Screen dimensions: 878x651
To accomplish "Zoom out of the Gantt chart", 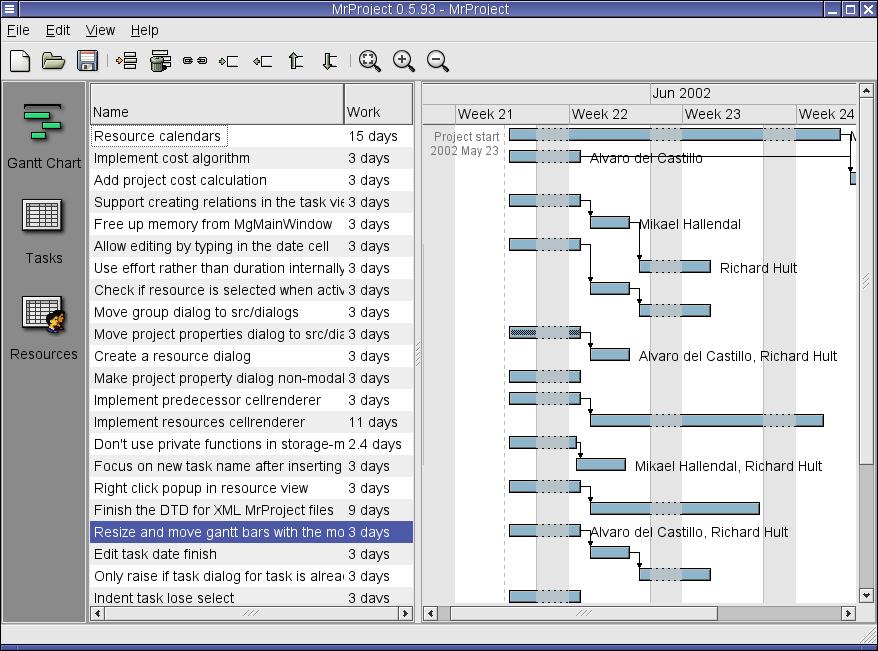I will coord(437,60).
